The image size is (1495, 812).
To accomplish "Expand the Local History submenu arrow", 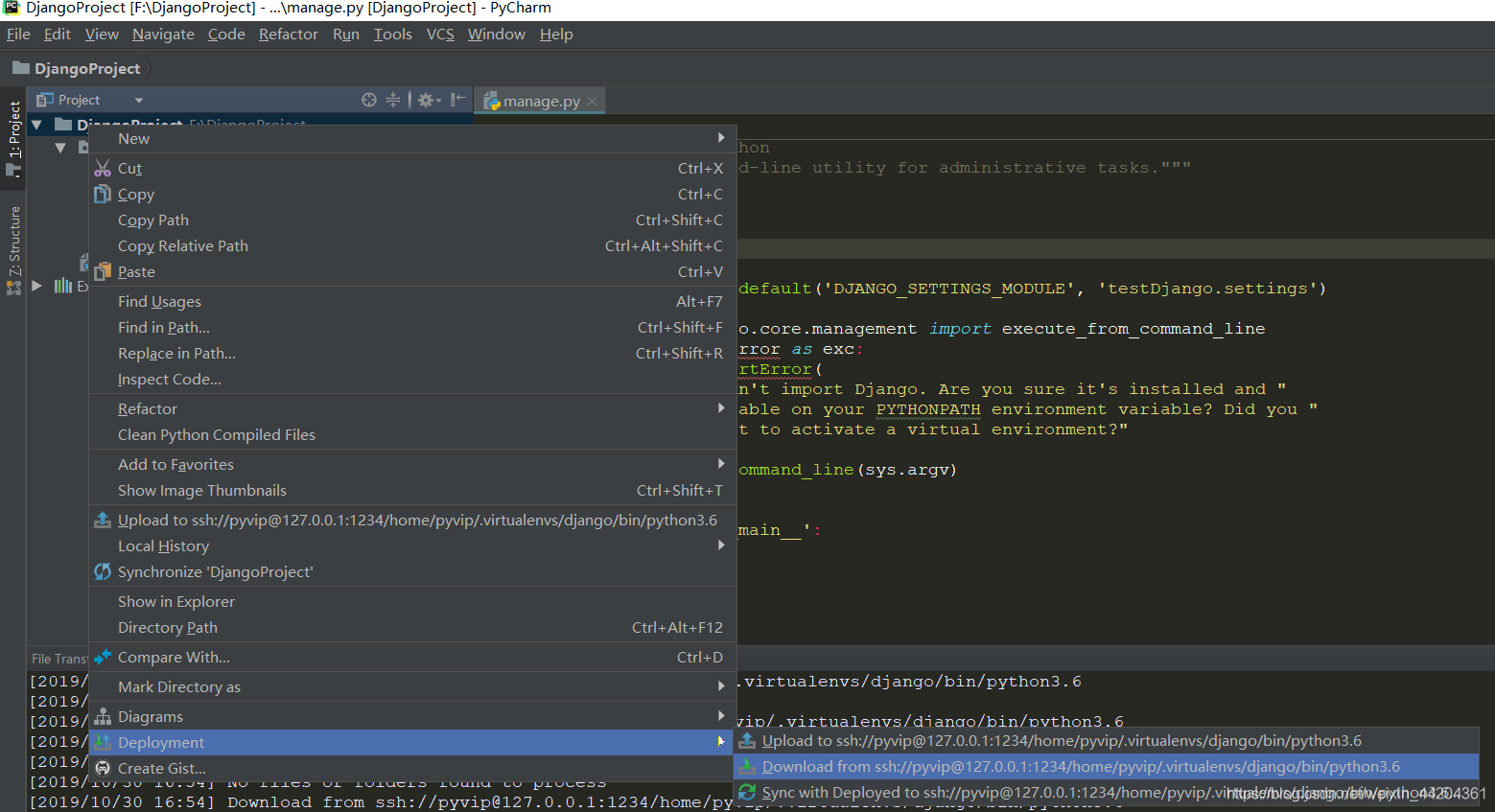I will coord(721,545).
